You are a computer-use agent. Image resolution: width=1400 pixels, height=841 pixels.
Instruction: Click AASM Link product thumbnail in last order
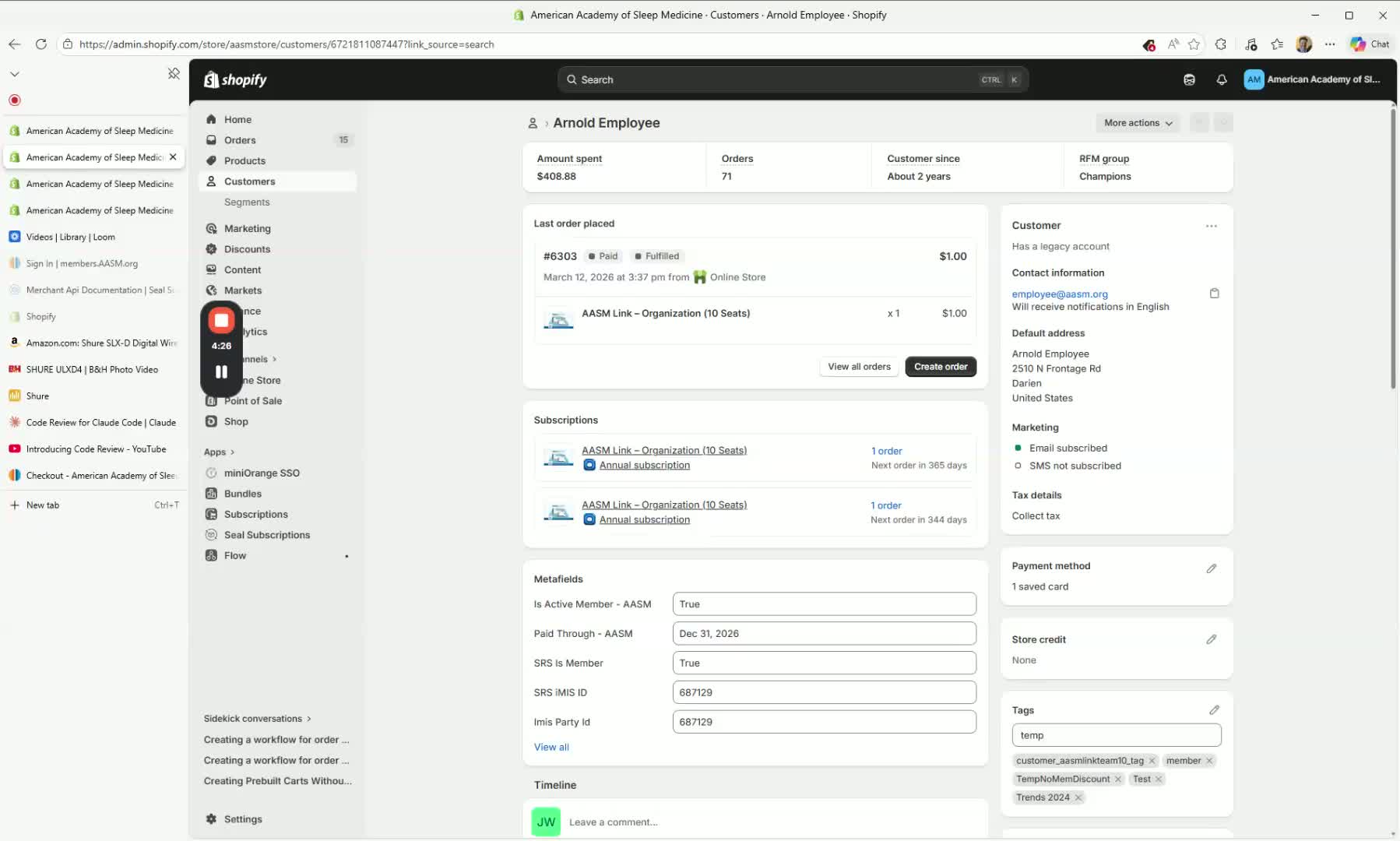pyautogui.click(x=558, y=319)
